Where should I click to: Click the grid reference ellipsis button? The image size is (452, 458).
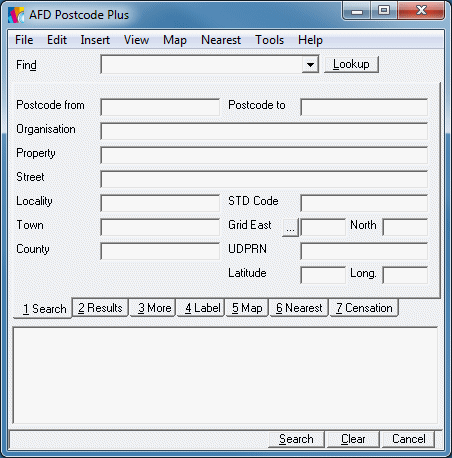pyautogui.click(x=290, y=228)
